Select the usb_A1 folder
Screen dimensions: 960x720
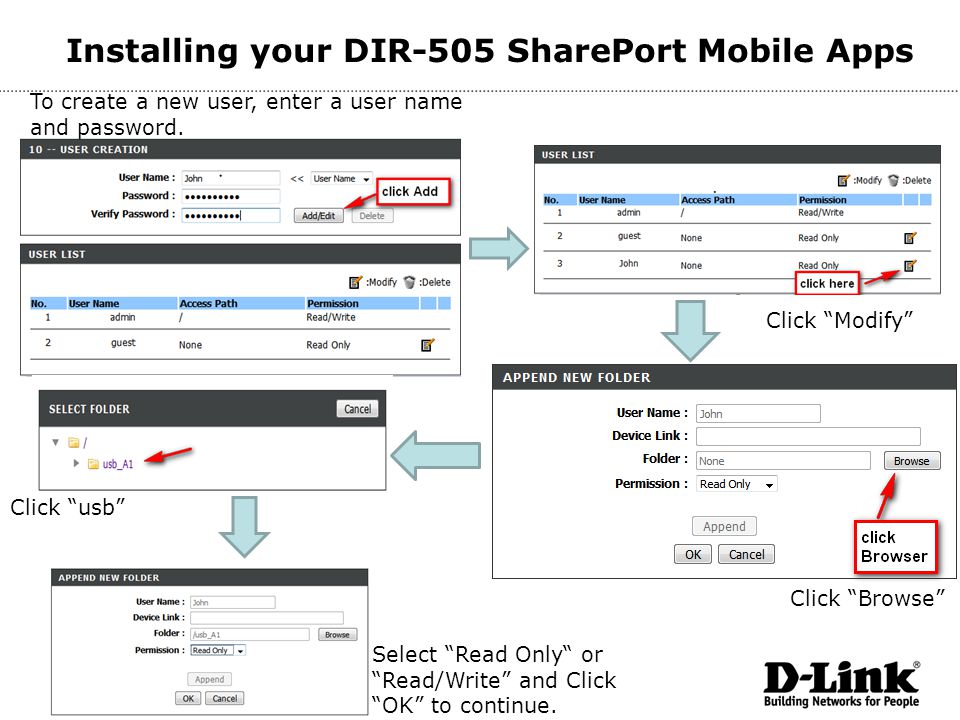[118, 464]
